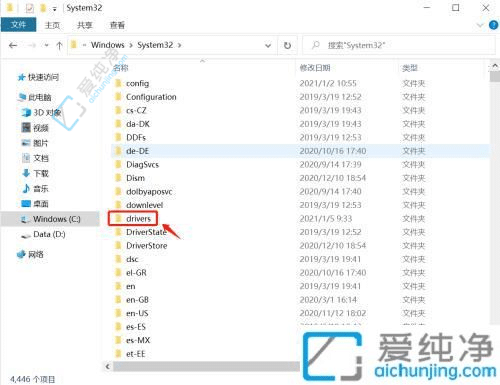Open the 共享 ribbon tab

point(85,25)
